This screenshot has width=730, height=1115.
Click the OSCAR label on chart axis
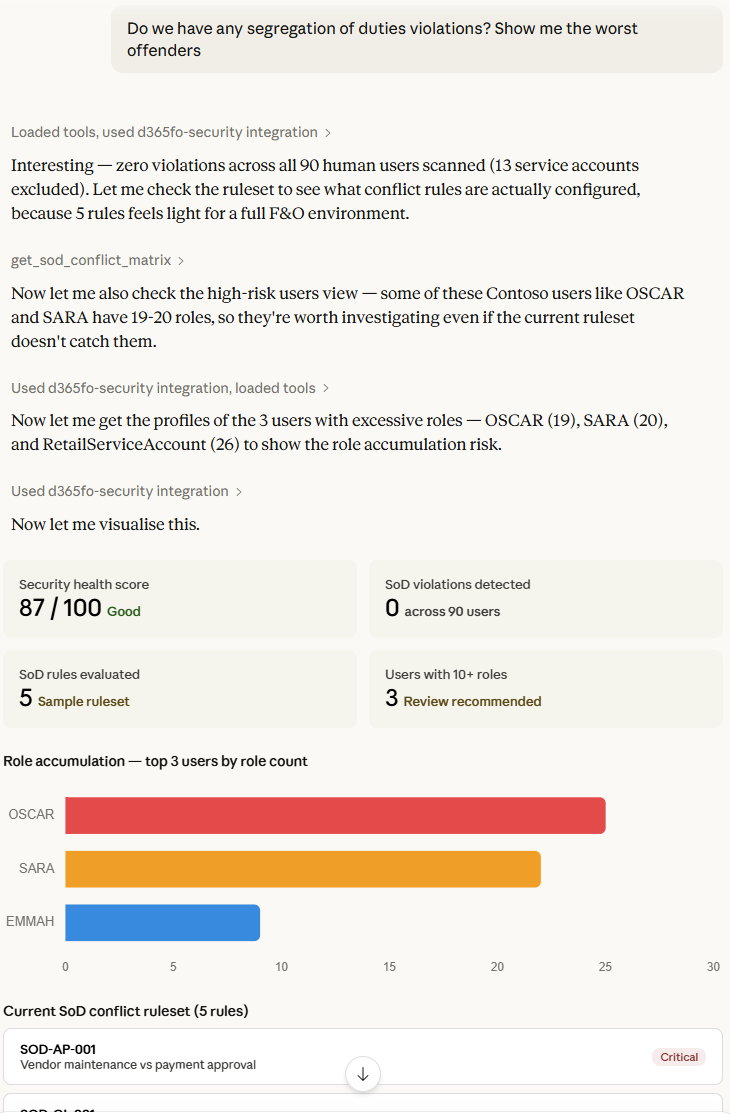(x=31, y=815)
